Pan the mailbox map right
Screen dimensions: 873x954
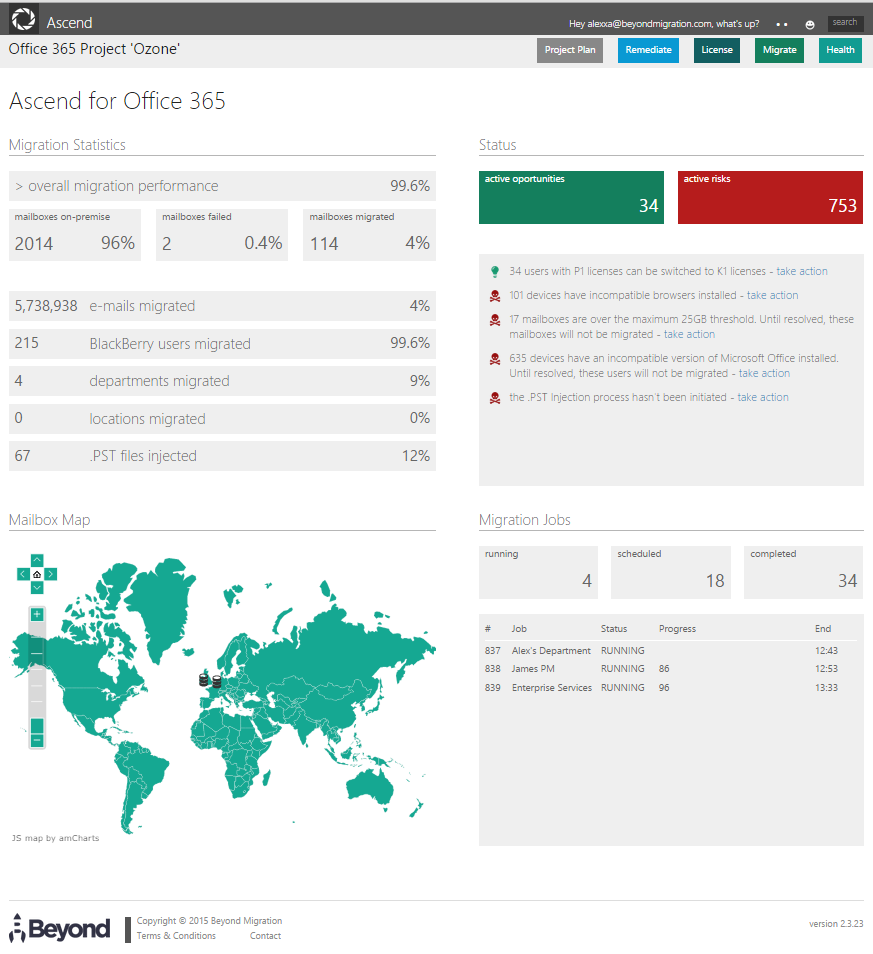(51, 574)
